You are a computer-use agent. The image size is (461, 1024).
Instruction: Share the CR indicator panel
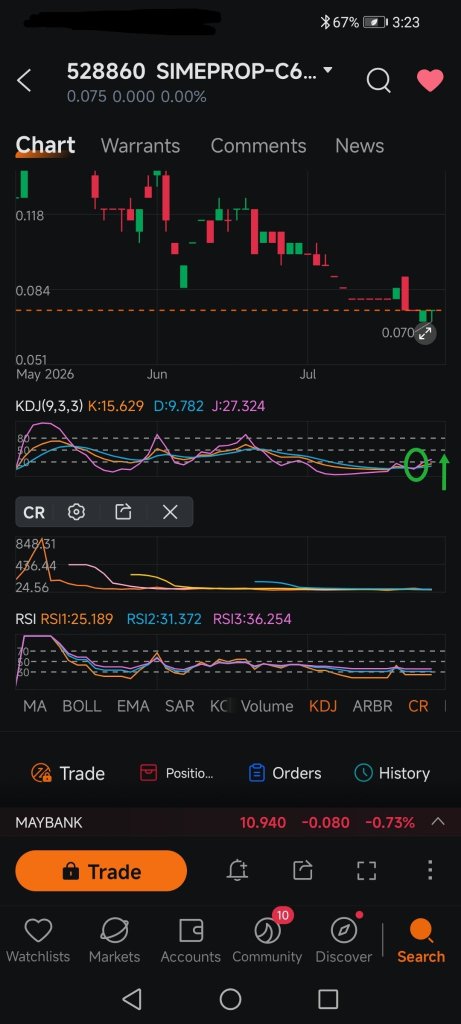click(123, 512)
